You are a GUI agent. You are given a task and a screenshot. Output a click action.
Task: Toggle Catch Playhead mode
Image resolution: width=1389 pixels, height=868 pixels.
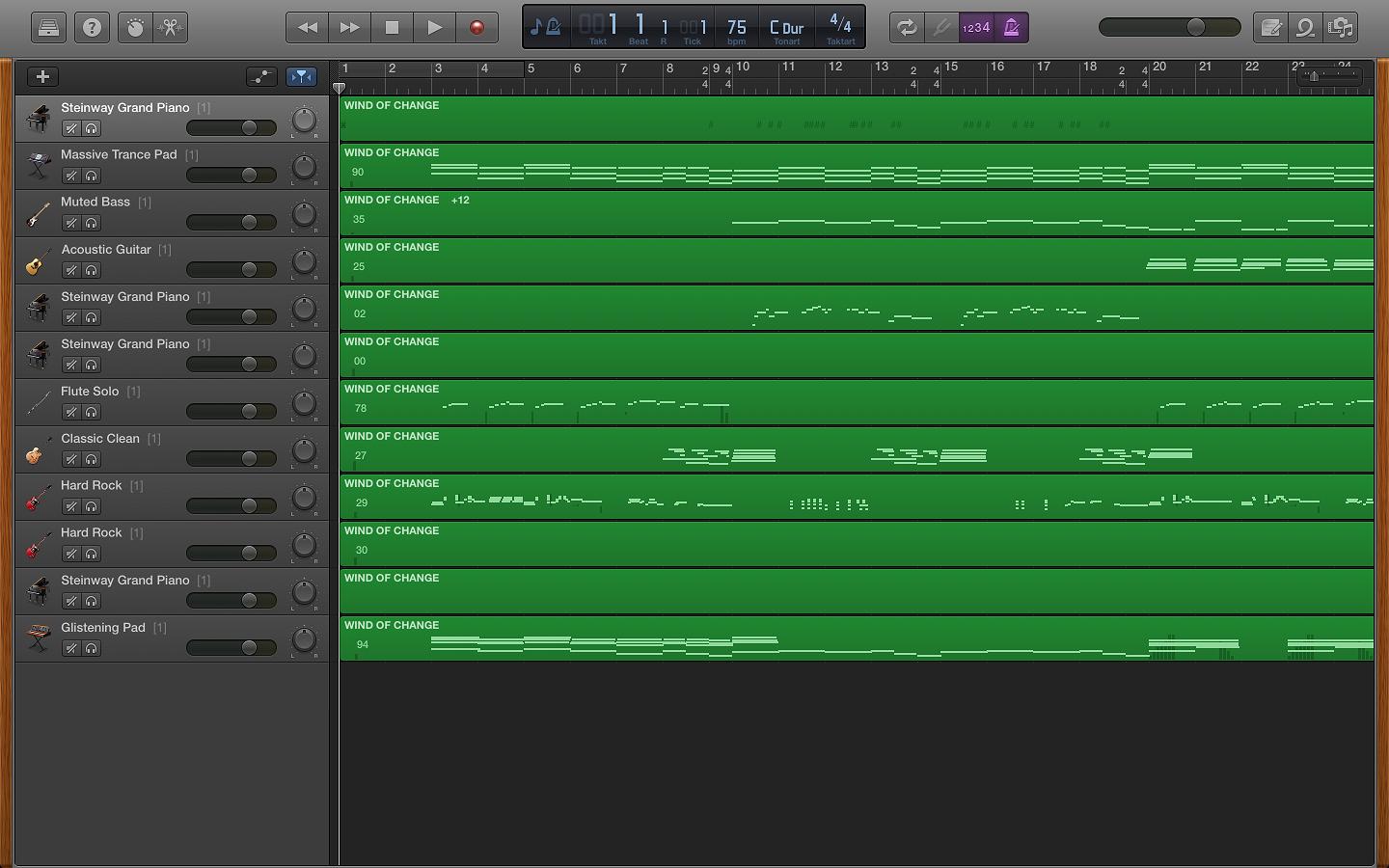(302, 76)
